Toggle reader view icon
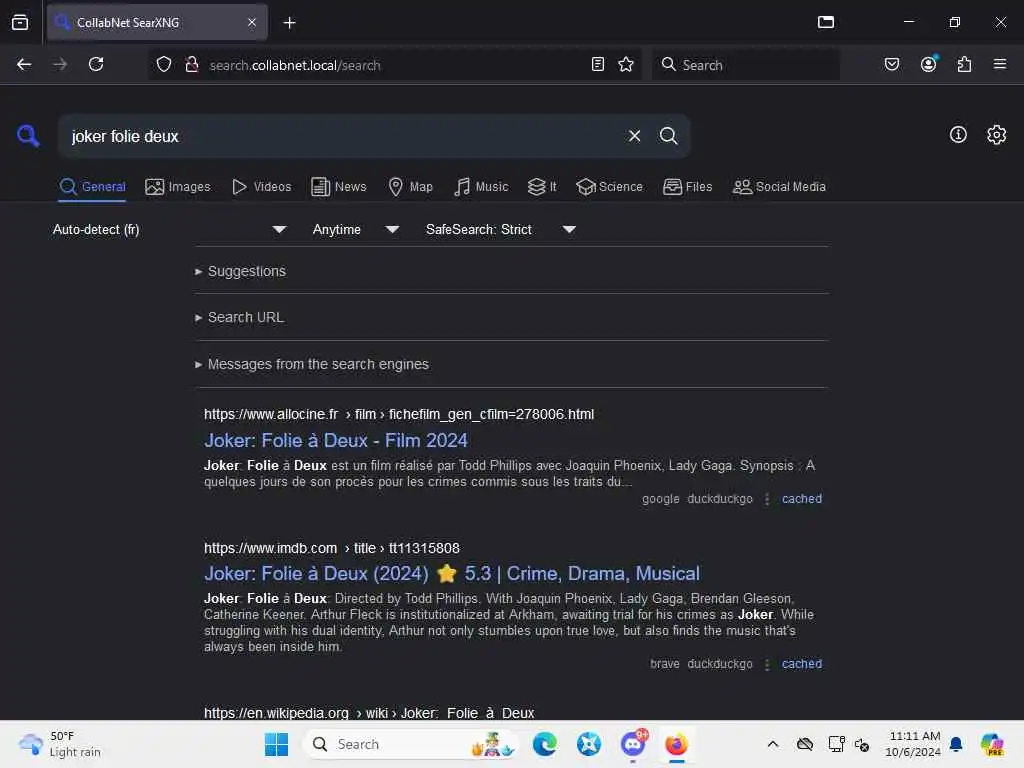The width and height of the screenshot is (1024, 768). (x=598, y=65)
